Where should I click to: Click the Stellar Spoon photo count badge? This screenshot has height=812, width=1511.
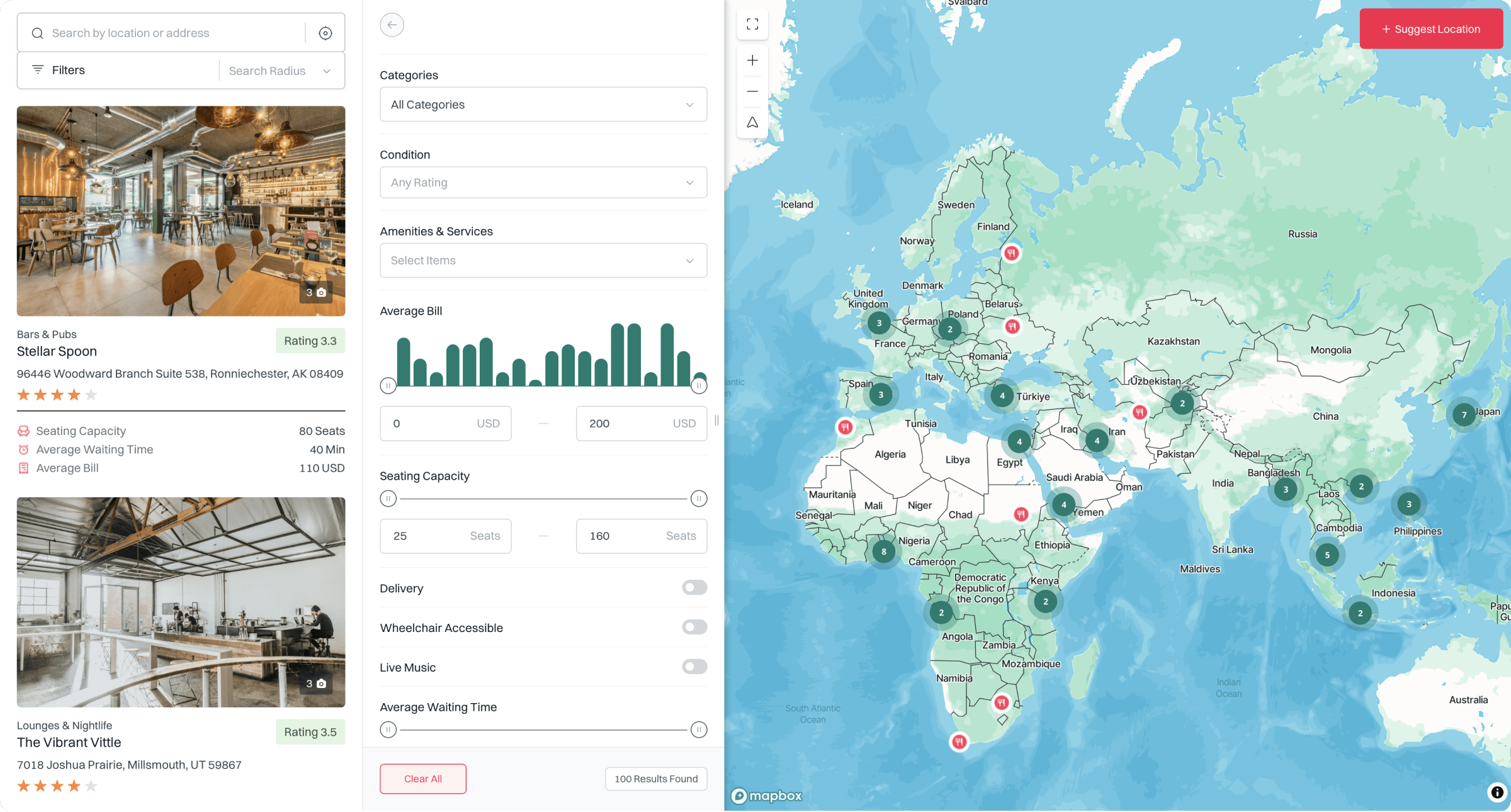(x=316, y=293)
